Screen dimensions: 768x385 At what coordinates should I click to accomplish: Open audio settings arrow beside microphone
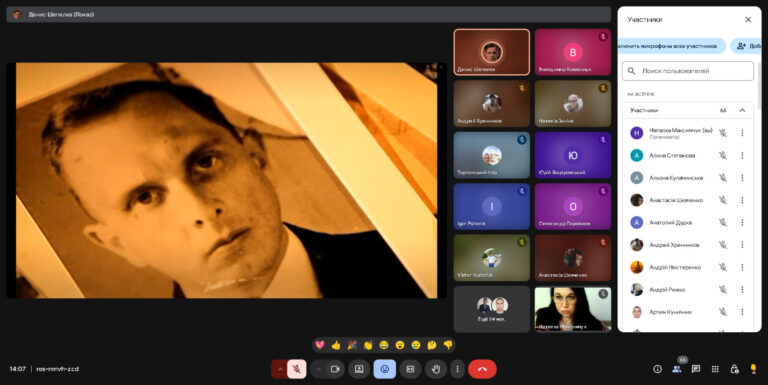click(280, 369)
